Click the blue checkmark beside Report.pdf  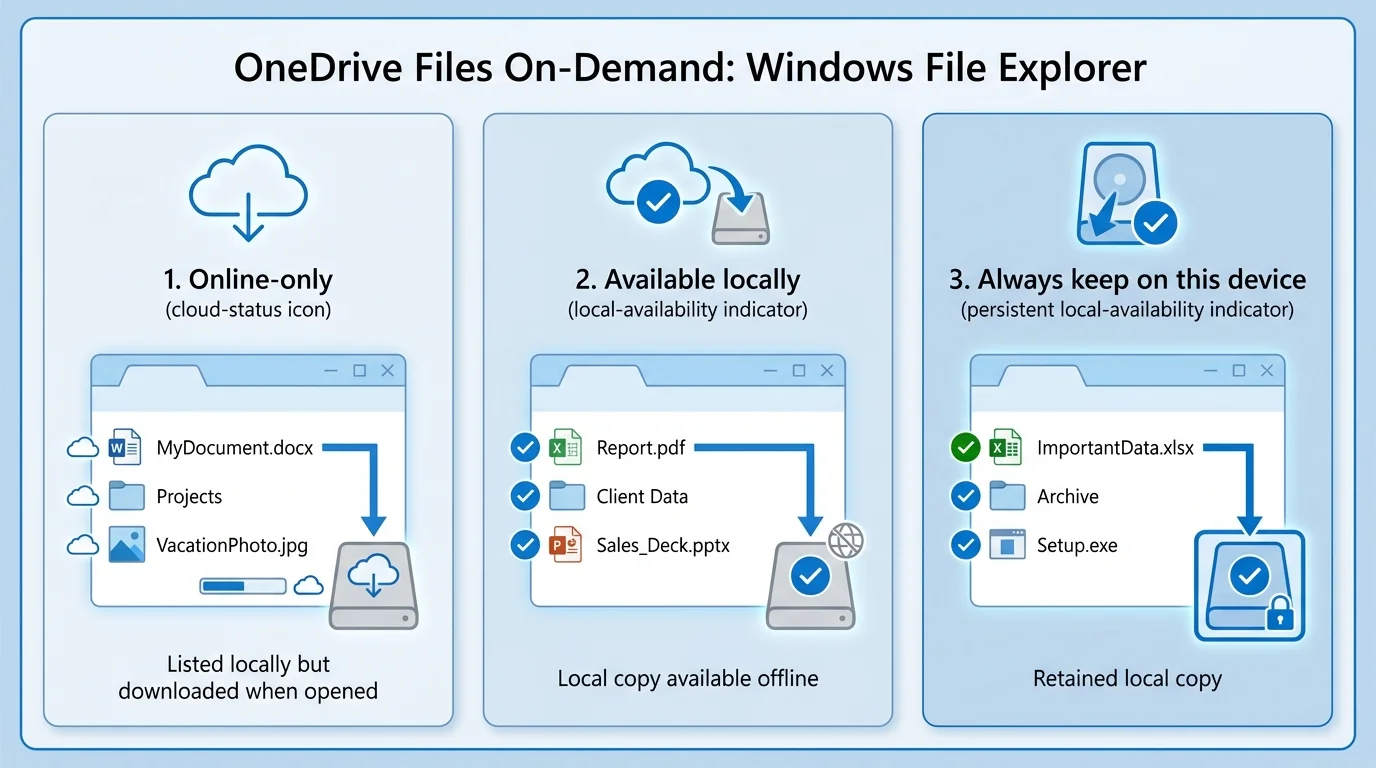(525, 447)
